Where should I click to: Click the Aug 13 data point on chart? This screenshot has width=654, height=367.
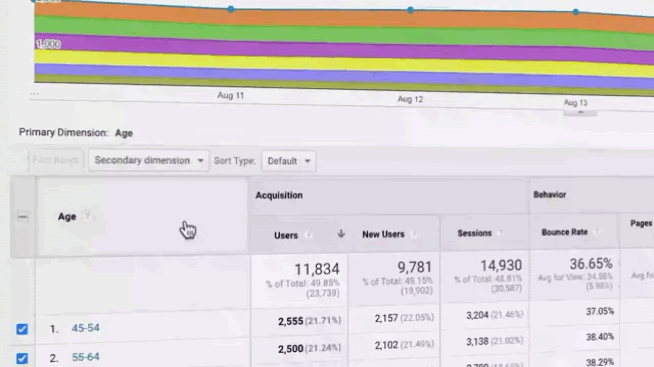coord(576,12)
